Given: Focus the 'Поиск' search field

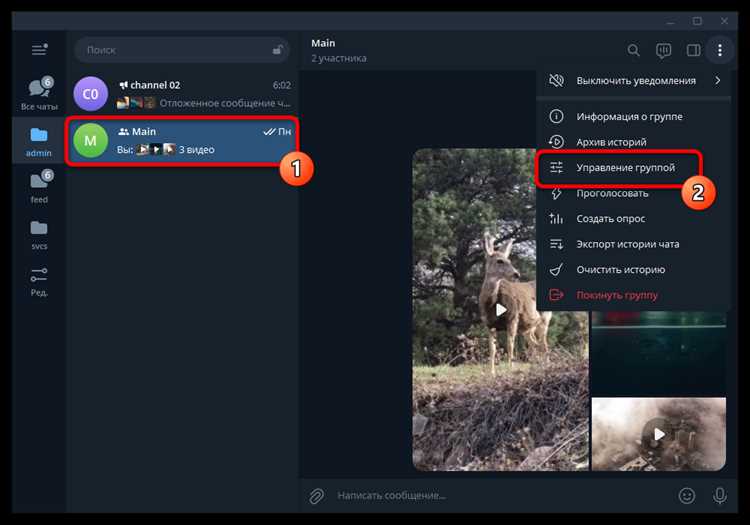Looking at the screenshot, I should coord(182,50).
